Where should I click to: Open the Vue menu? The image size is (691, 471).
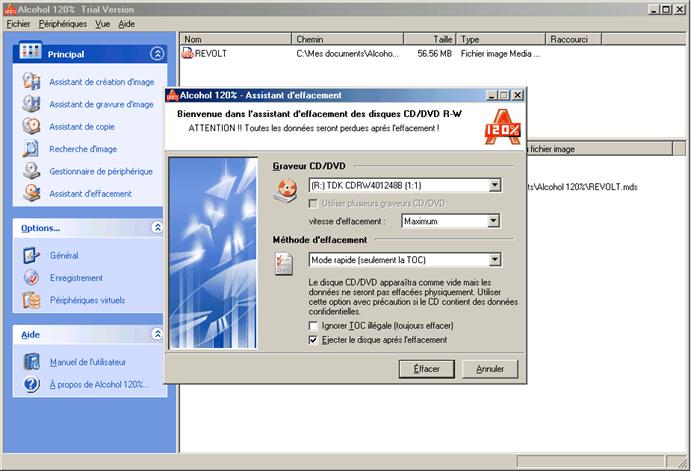coord(102,24)
